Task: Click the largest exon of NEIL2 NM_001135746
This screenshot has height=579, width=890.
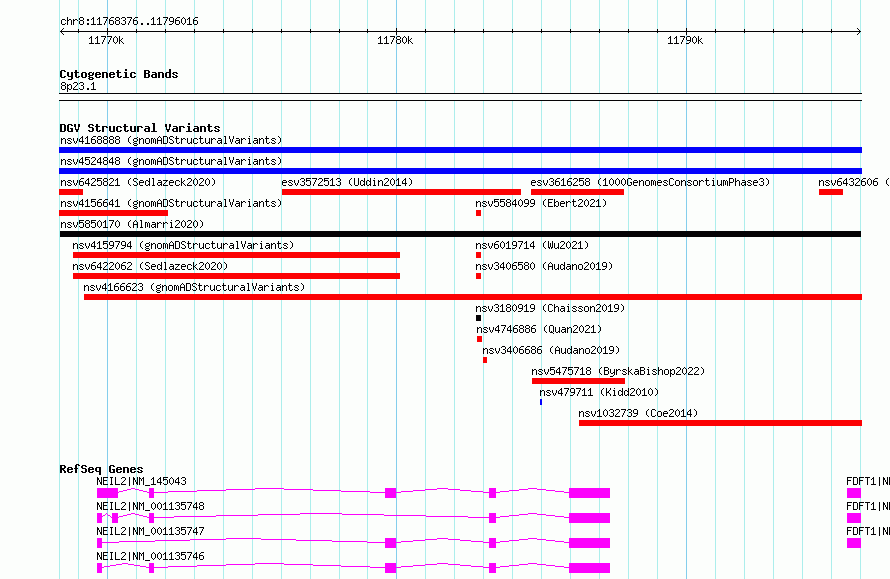Action: point(590,568)
